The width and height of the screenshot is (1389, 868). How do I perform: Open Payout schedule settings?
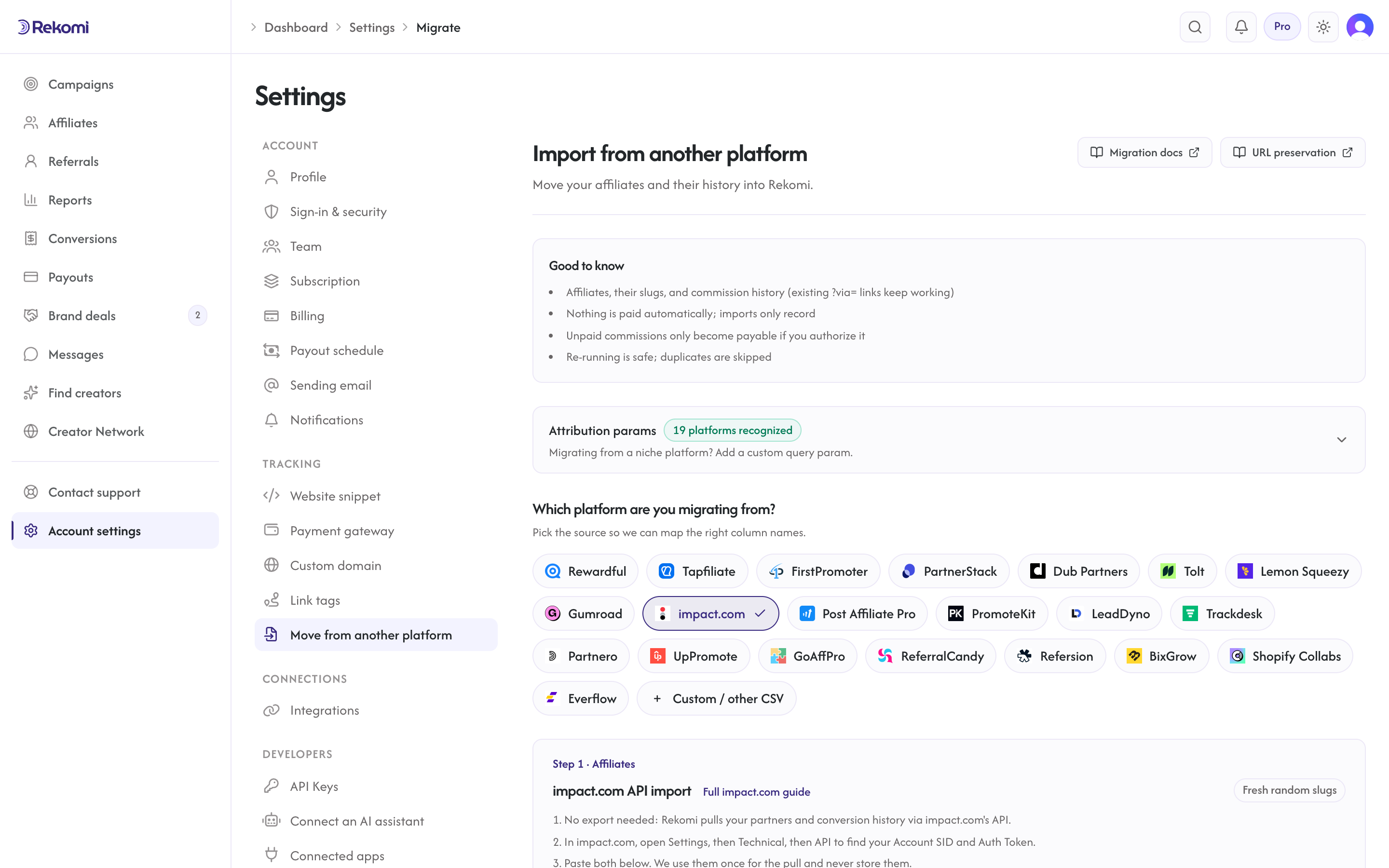pos(376,351)
